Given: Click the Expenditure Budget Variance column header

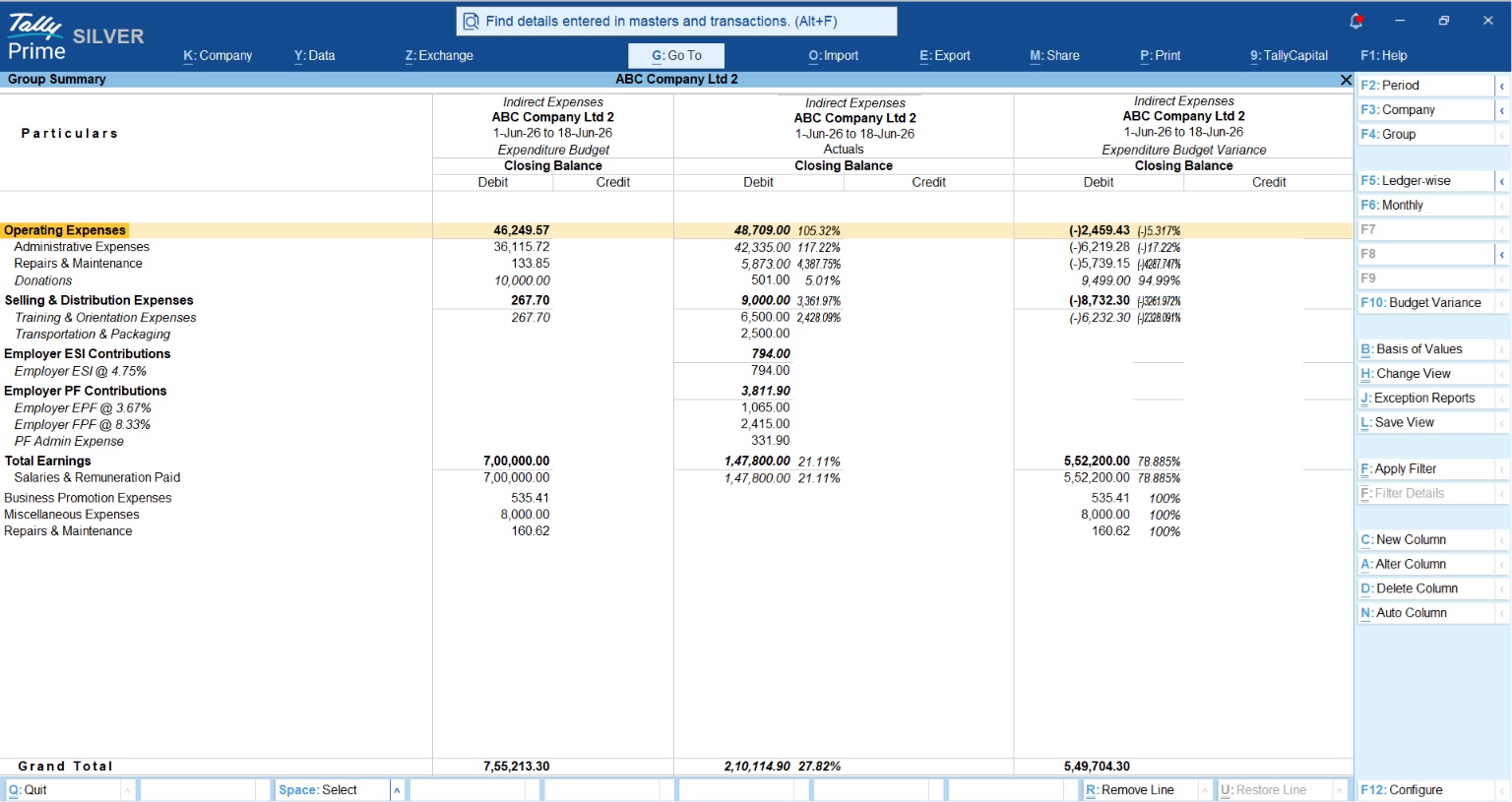Looking at the screenshot, I should click(x=1184, y=151).
